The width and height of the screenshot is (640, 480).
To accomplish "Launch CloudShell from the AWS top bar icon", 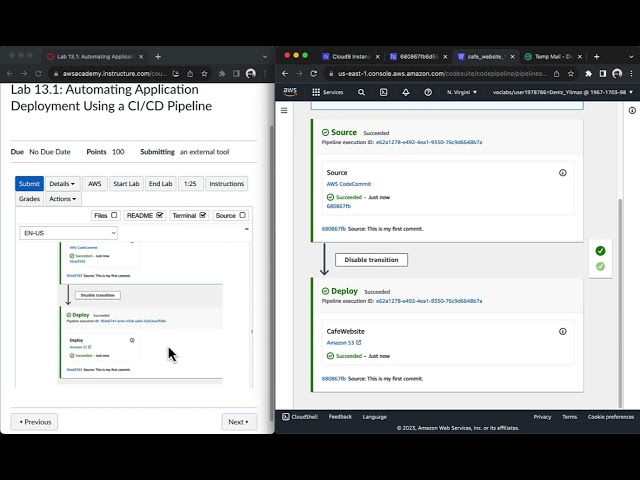I will pyautogui.click(x=384, y=92).
